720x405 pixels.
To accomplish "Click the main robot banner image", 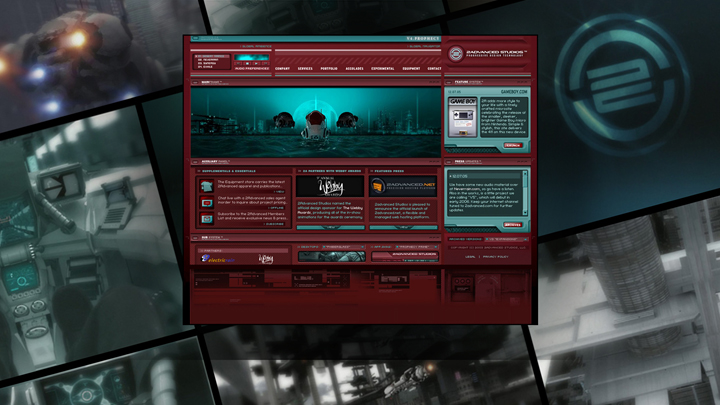I will (316, 122).
